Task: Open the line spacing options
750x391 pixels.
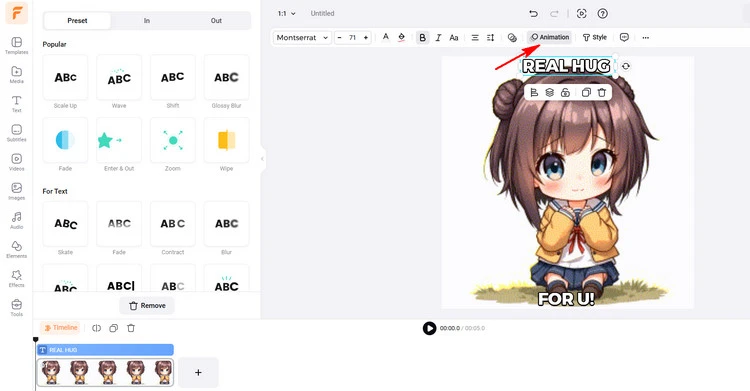Action: (x=491, y=37)
